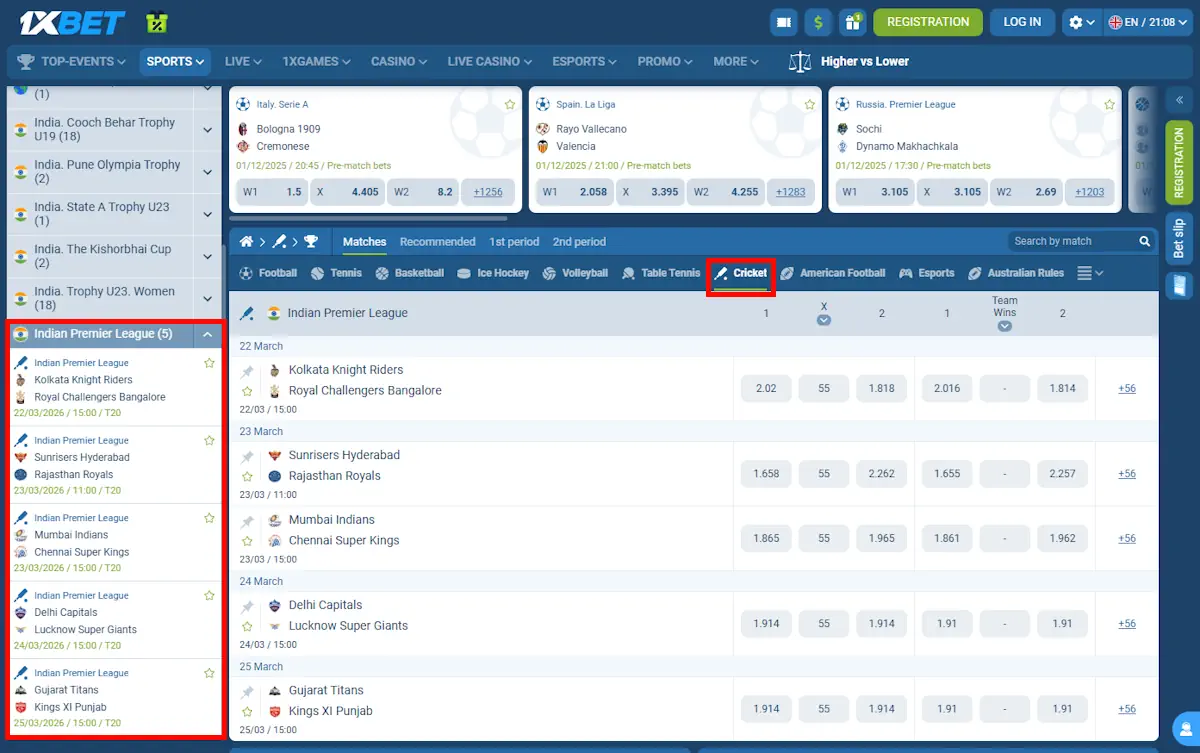Open the CASINO menu item
This screenshot has height=753, width=1200.
pyautogui.click(x=398, y=61)
